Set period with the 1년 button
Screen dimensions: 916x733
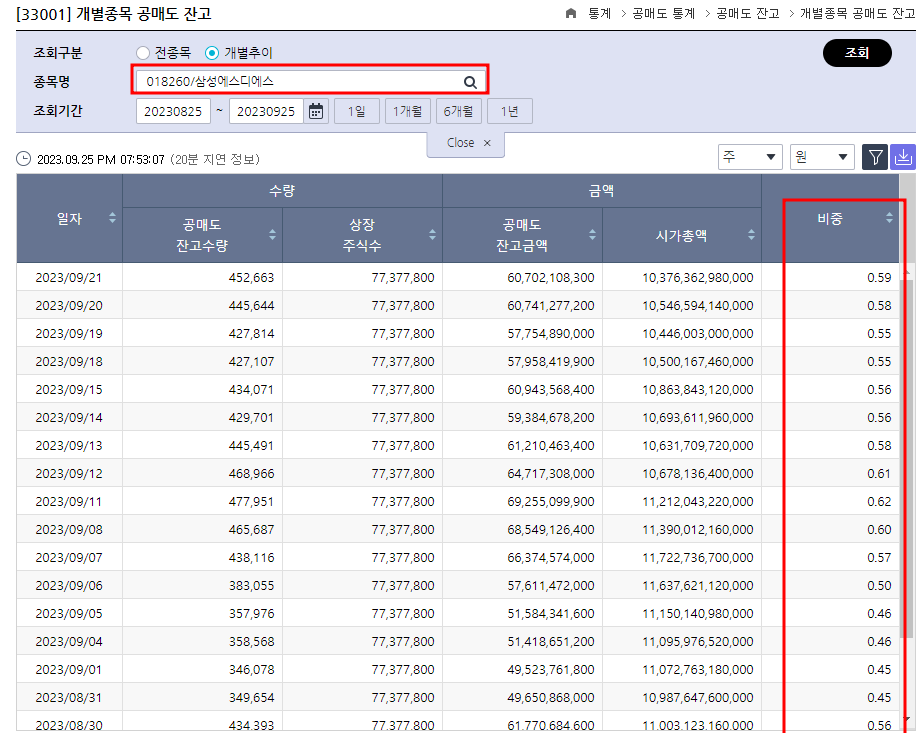pyautogui.click(x=509, y=111)
